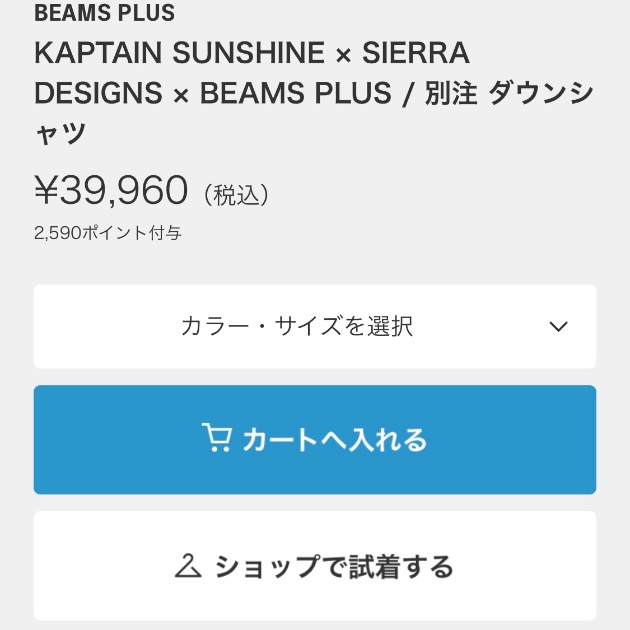Image resolution: width=630 pixels, height=630 pixels.
Task: Click DESIGNS × BEAMS PLUS title text
Action: pyautogui.click(x=213, y=93)
